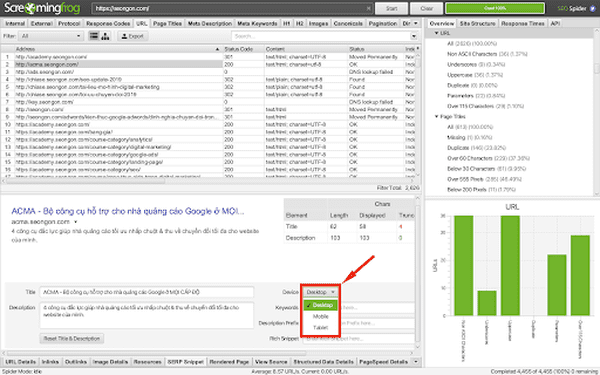Open URL Details bottom tab
600x375 pixels.
pyautogui.click(x=21, y=362)
